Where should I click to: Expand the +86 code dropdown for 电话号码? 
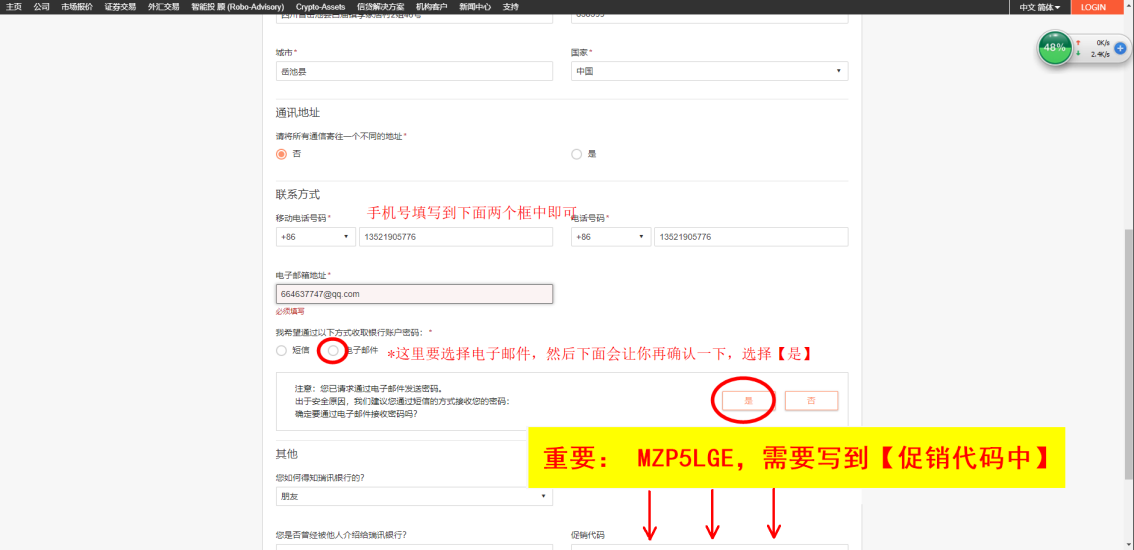click(610, 237)
